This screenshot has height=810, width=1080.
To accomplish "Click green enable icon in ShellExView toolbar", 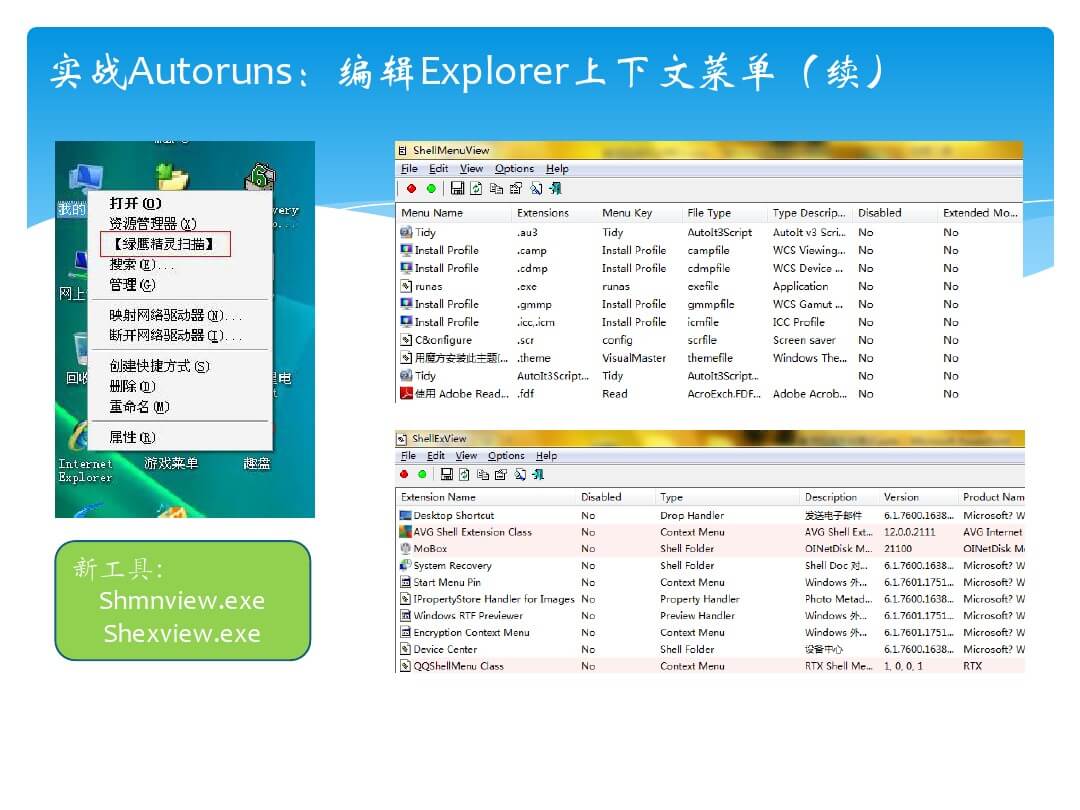I will pyautogui.click(x=422, y=474).
